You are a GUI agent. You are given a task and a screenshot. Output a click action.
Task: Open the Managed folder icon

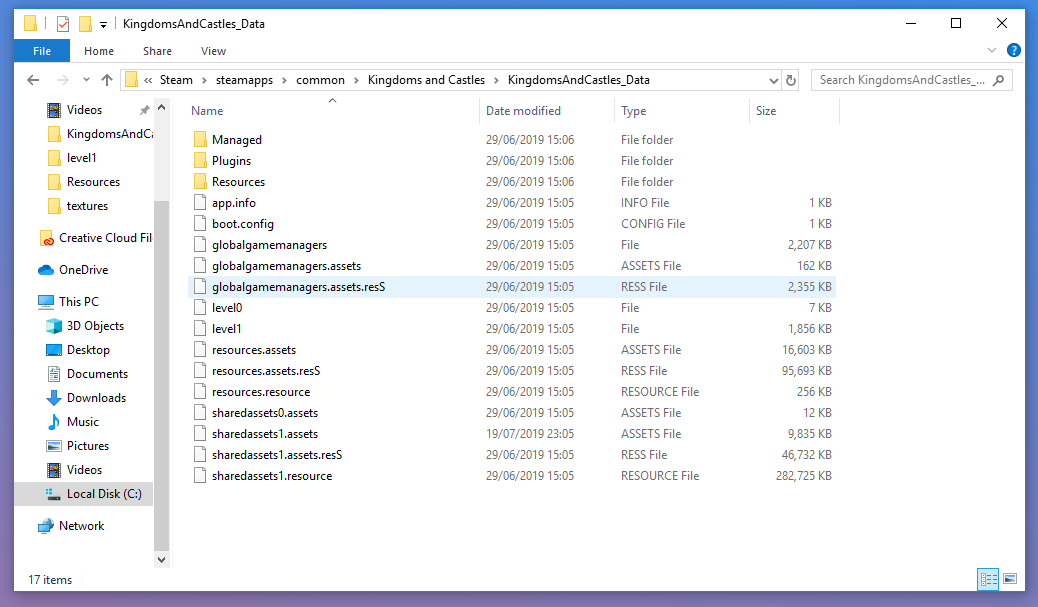[200, 140]
